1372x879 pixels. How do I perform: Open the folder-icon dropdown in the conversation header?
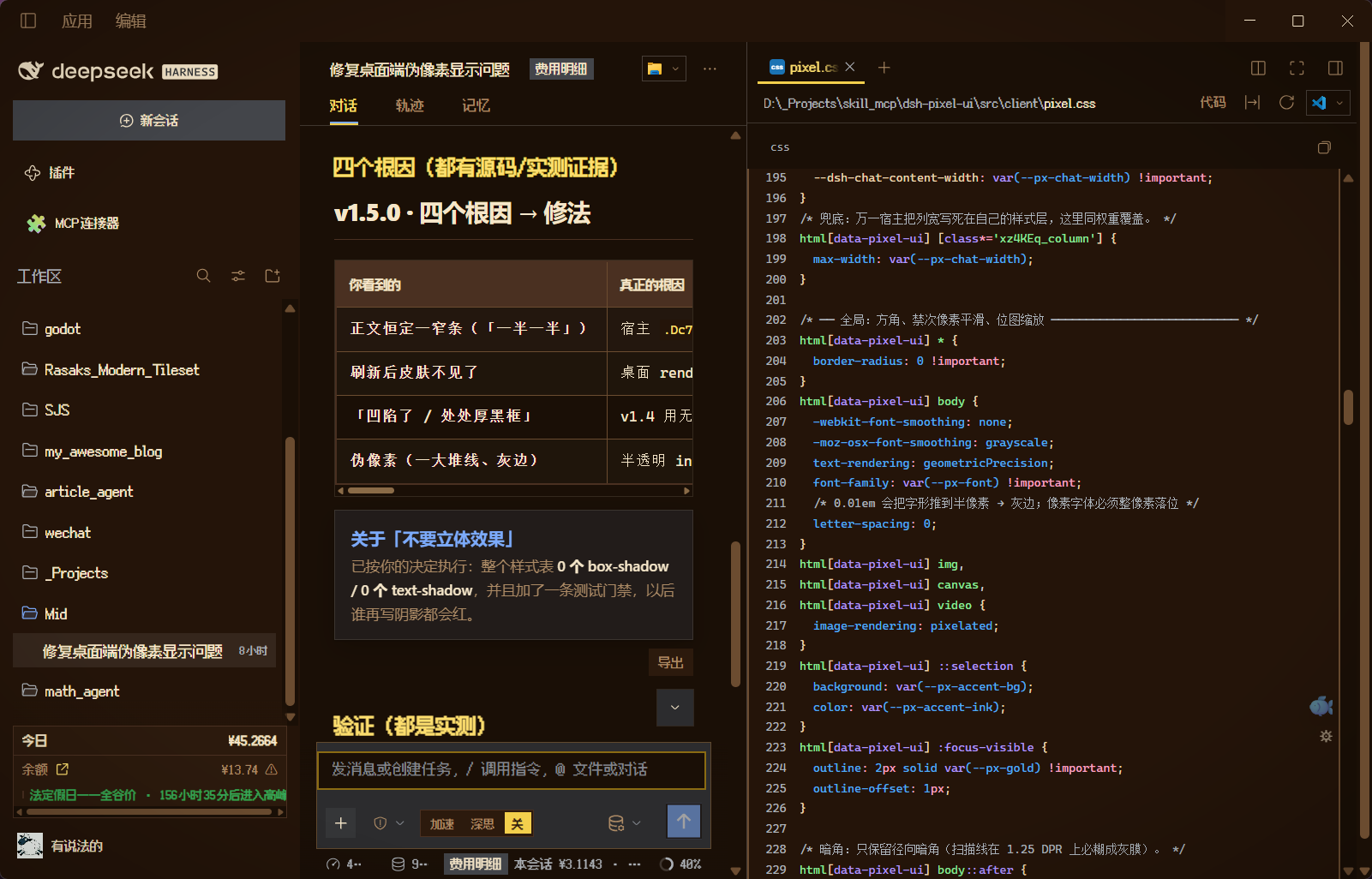point(664,69)
